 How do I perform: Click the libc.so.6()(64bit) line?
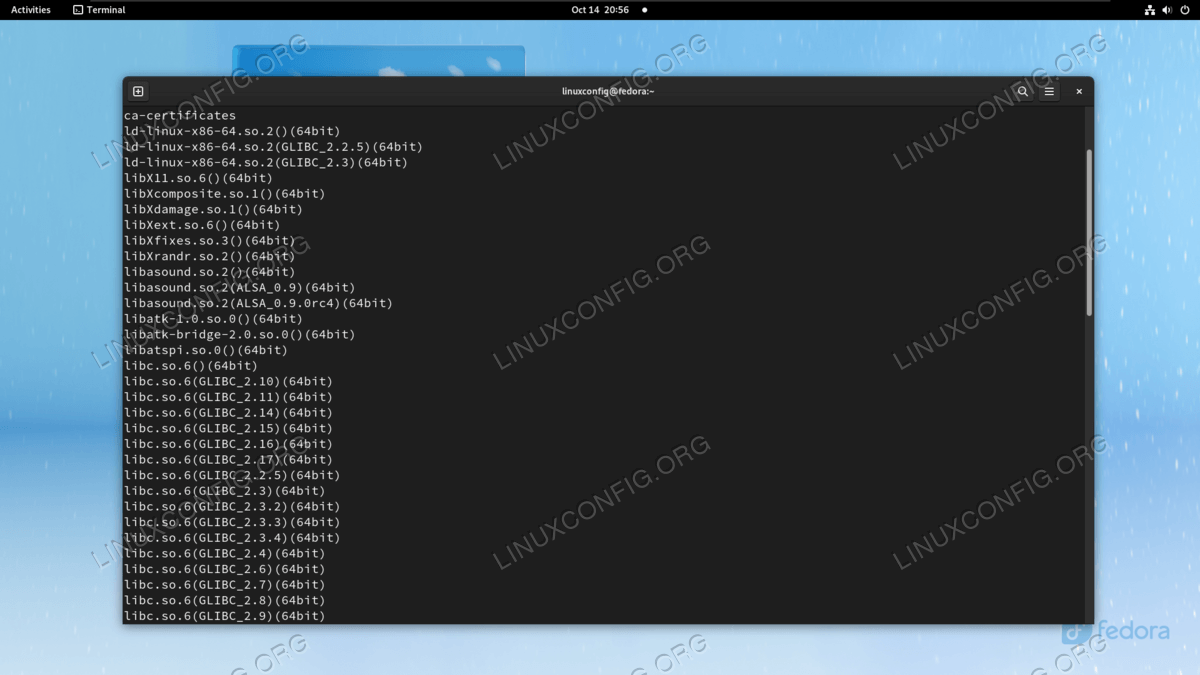pyautogui.click(x=191, y=366)
